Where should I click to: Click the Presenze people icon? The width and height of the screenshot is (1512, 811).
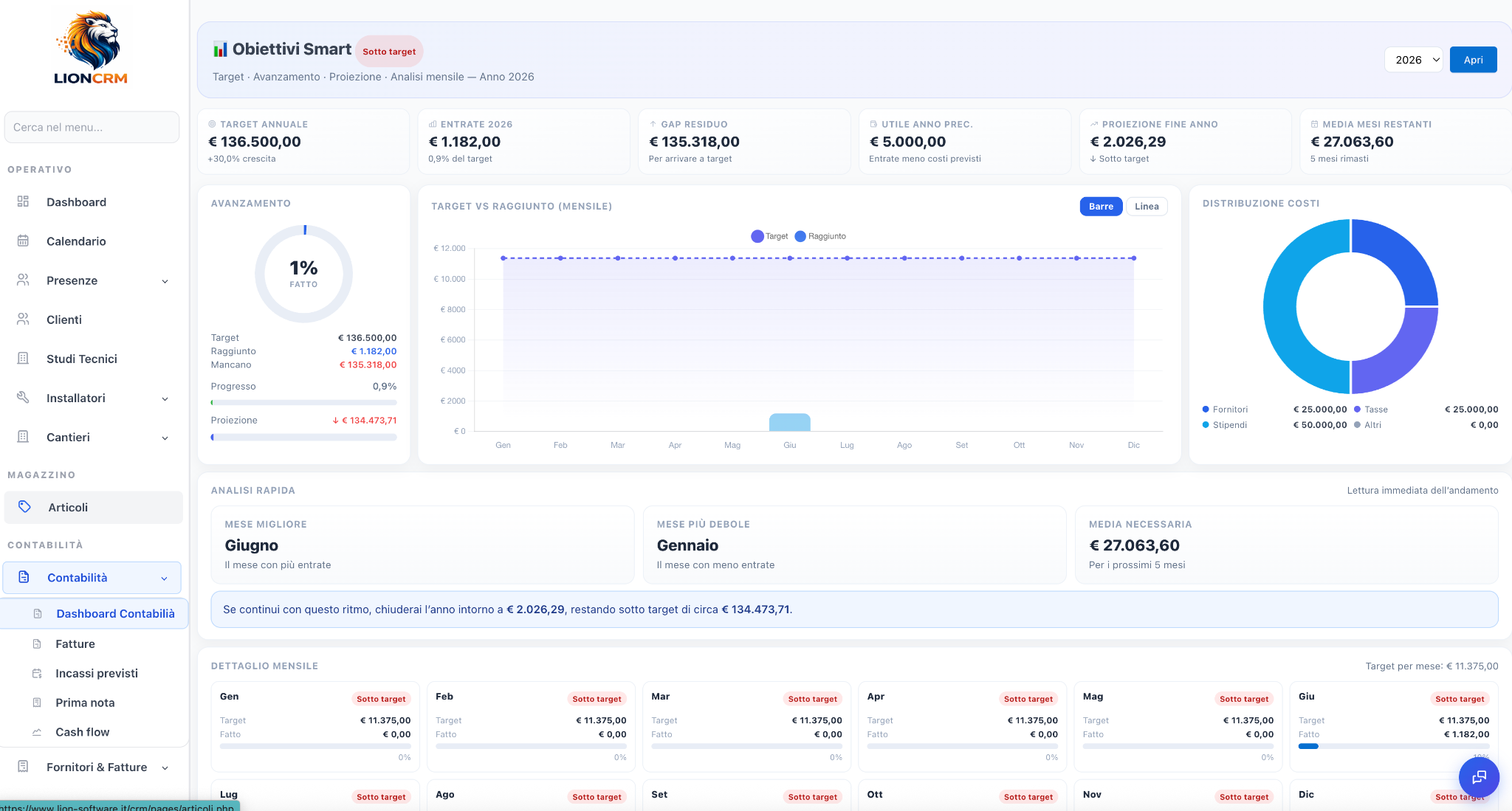coord(23,280)
